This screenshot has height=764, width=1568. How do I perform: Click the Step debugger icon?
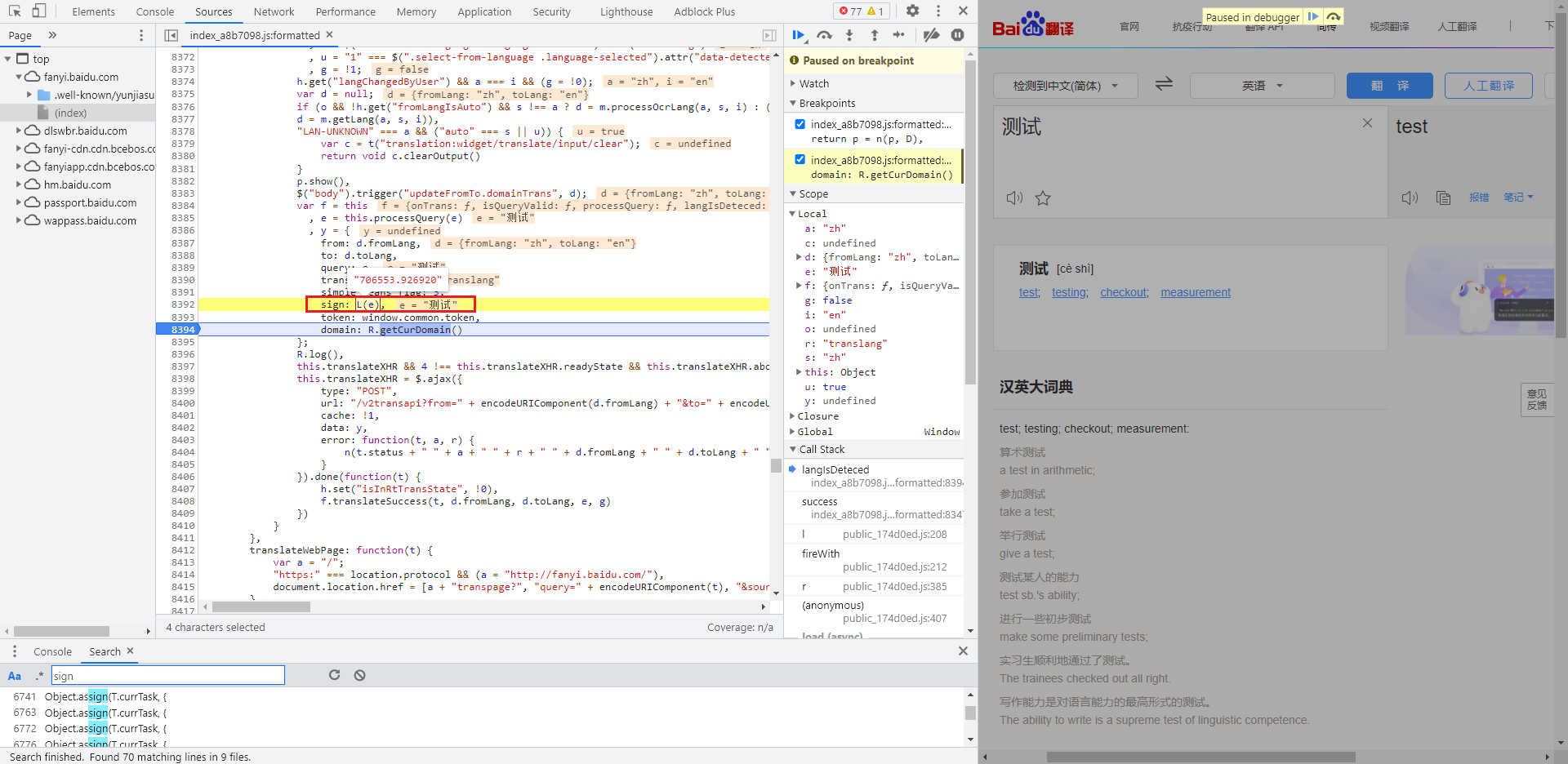898,35
